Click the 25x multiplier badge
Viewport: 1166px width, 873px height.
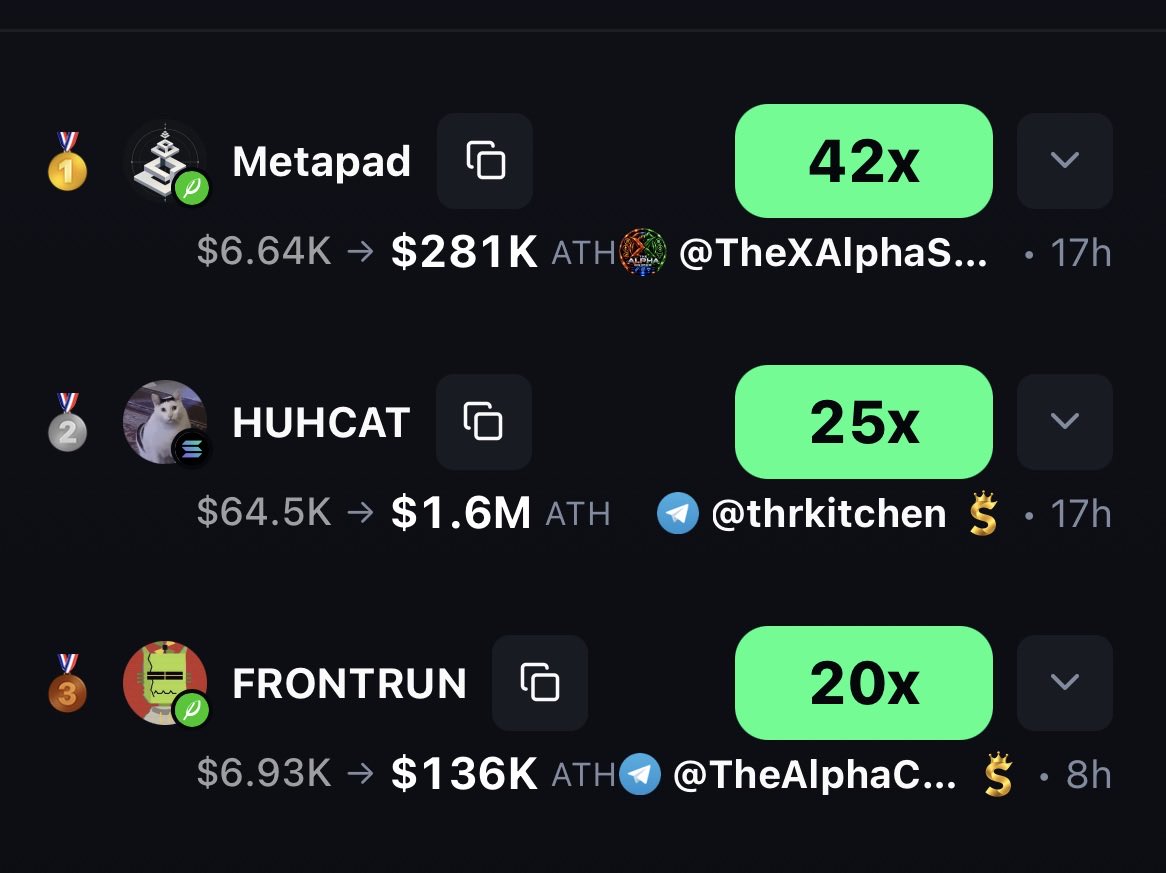863,422
